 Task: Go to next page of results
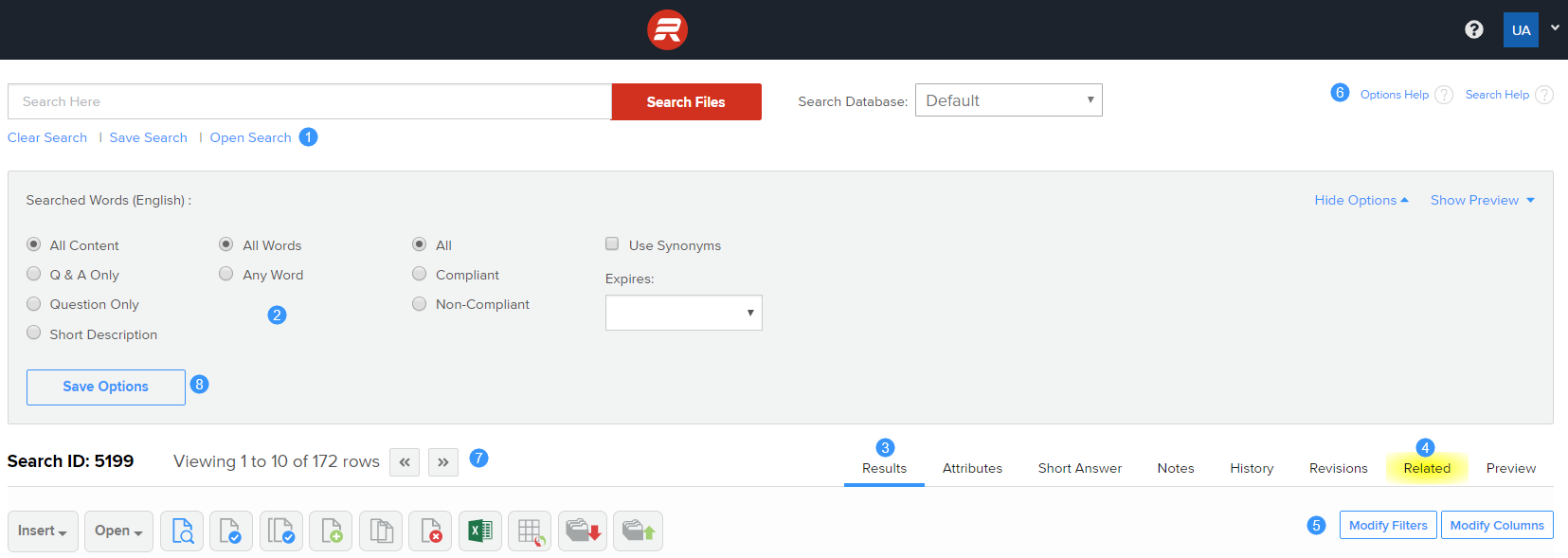tap(443, 462)
